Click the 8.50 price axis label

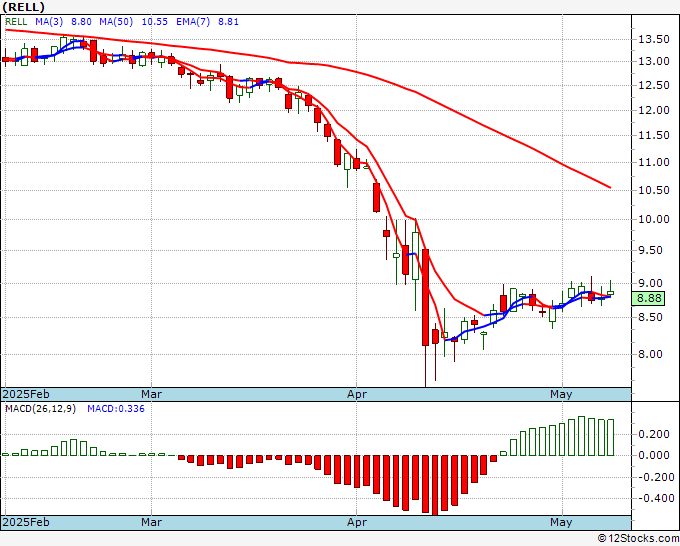(651, 317)
